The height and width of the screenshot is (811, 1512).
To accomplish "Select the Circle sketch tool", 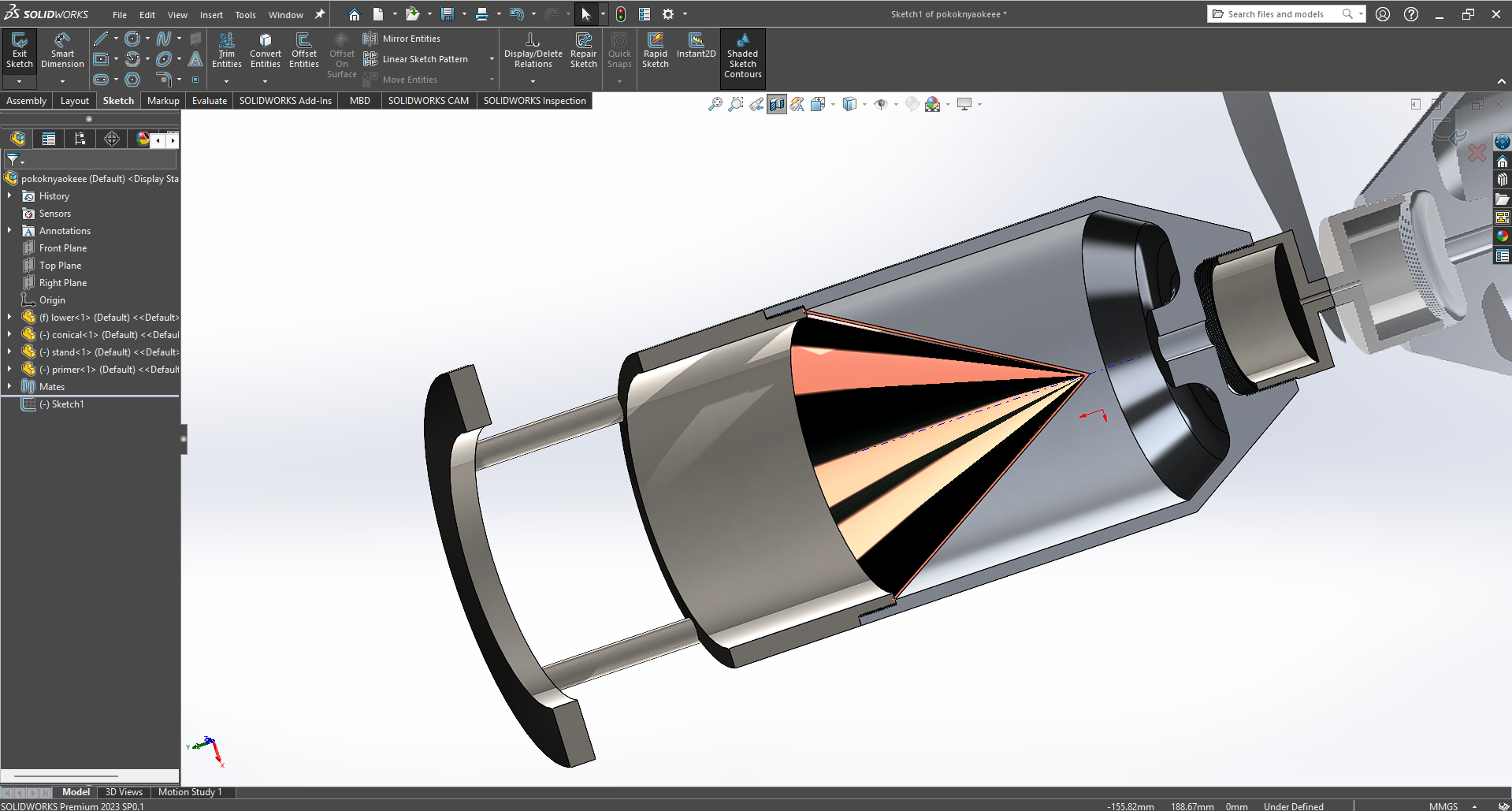I will point(132,39).
